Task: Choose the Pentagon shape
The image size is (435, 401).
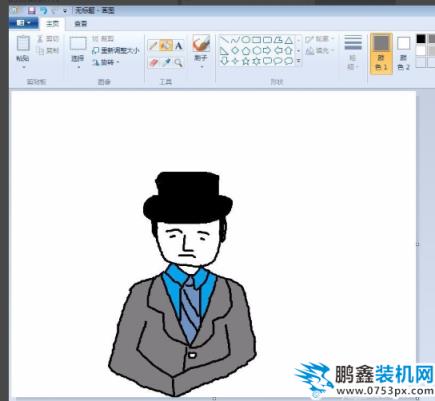Action: 246,51
